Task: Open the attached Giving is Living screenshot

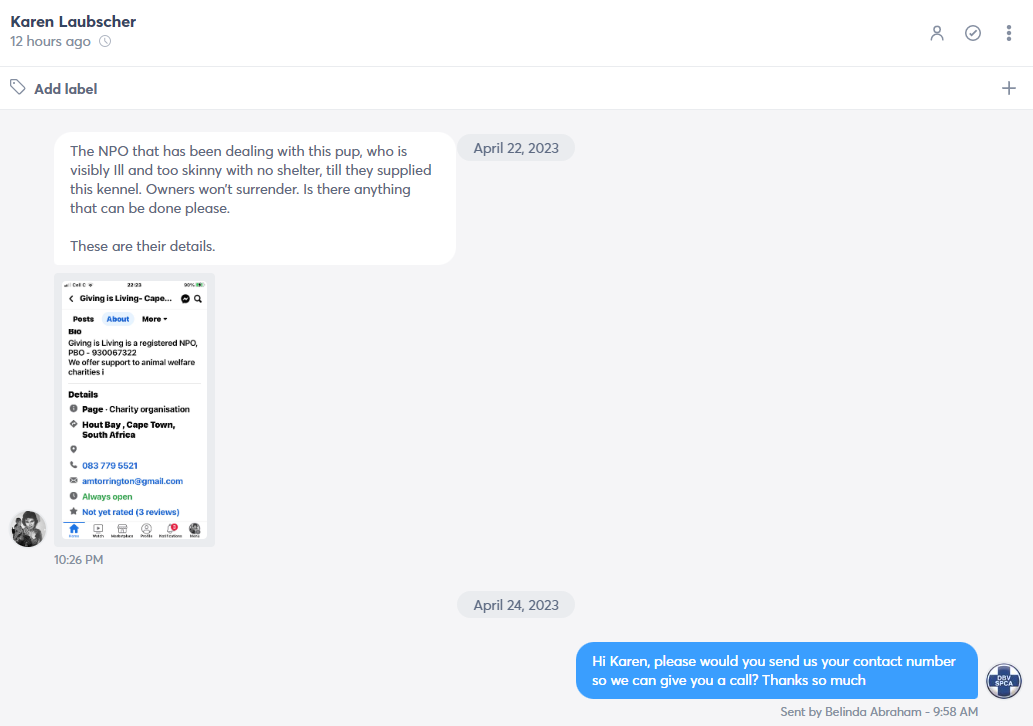Action: pos(134,410)
